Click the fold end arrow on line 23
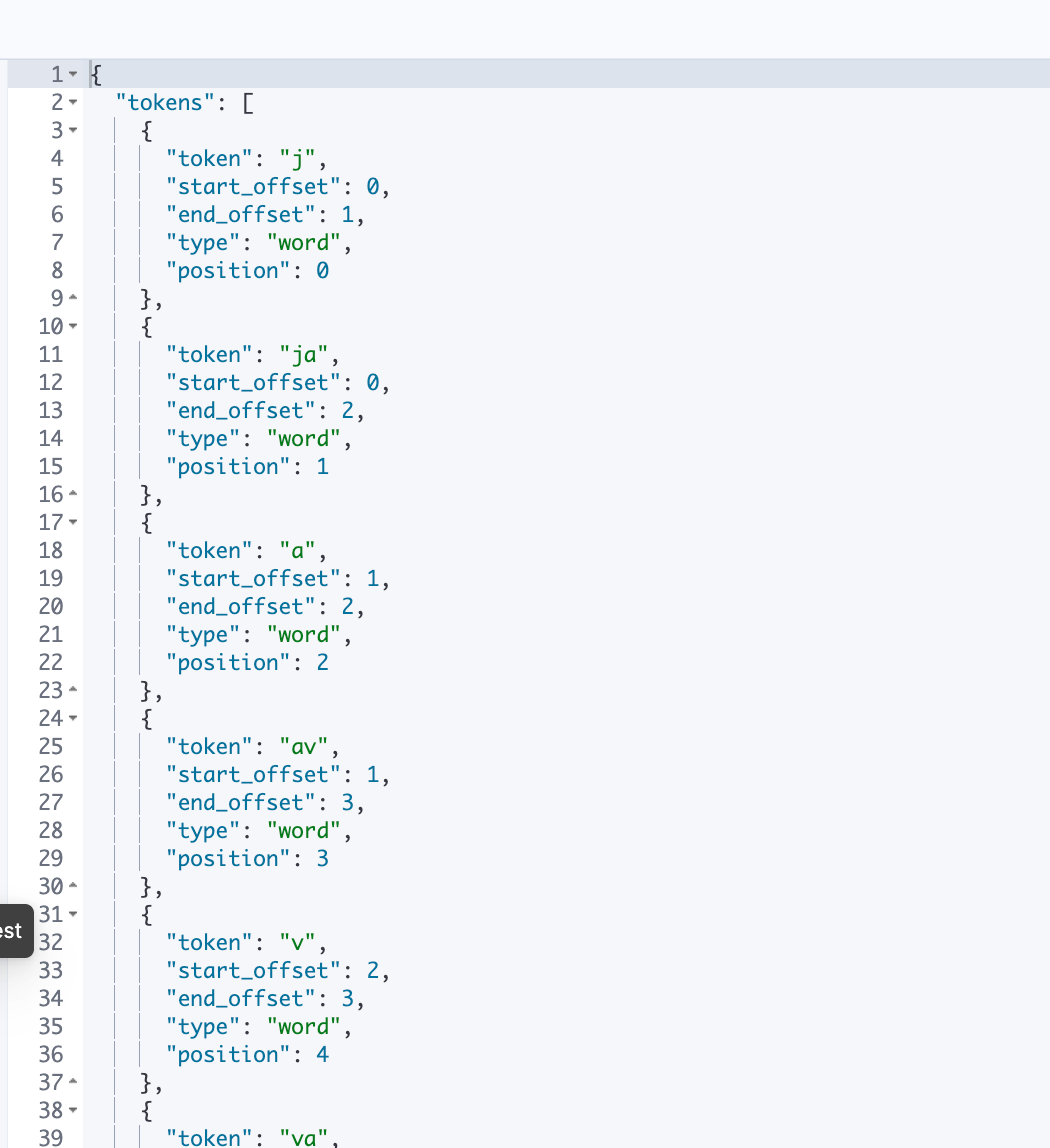The width and height of the screenshot is (1050, 1148). click(72, 690)
